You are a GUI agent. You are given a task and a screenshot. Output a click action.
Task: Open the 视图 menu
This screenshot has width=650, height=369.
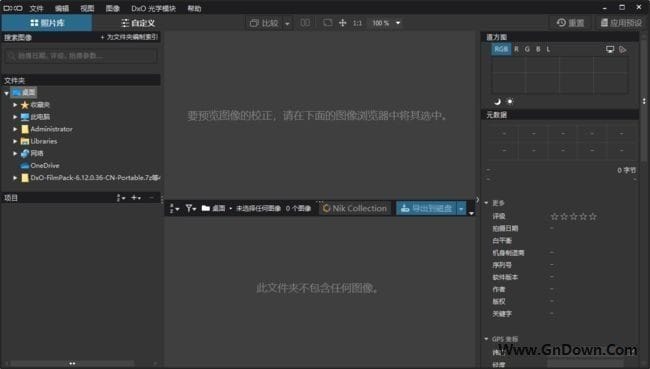(x=87, y=8)
